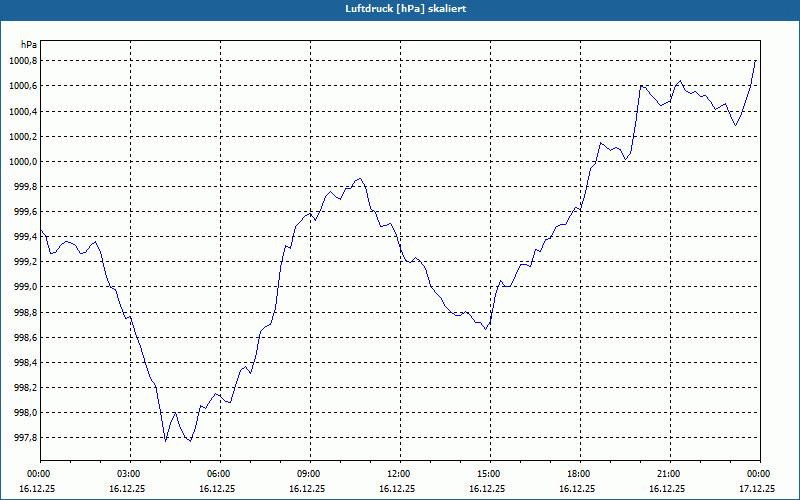The height and width of the screenshot is (500, 800).
Task: Select the 1000,2 pressure axis value
Action: coord(22,137)
